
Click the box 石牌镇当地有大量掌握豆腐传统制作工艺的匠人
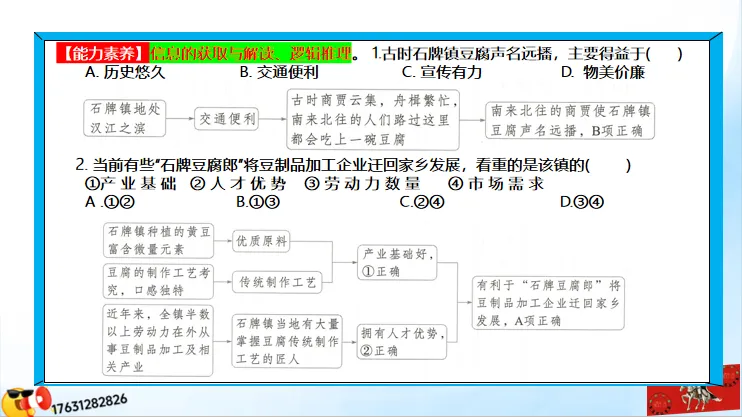[287, 341]
